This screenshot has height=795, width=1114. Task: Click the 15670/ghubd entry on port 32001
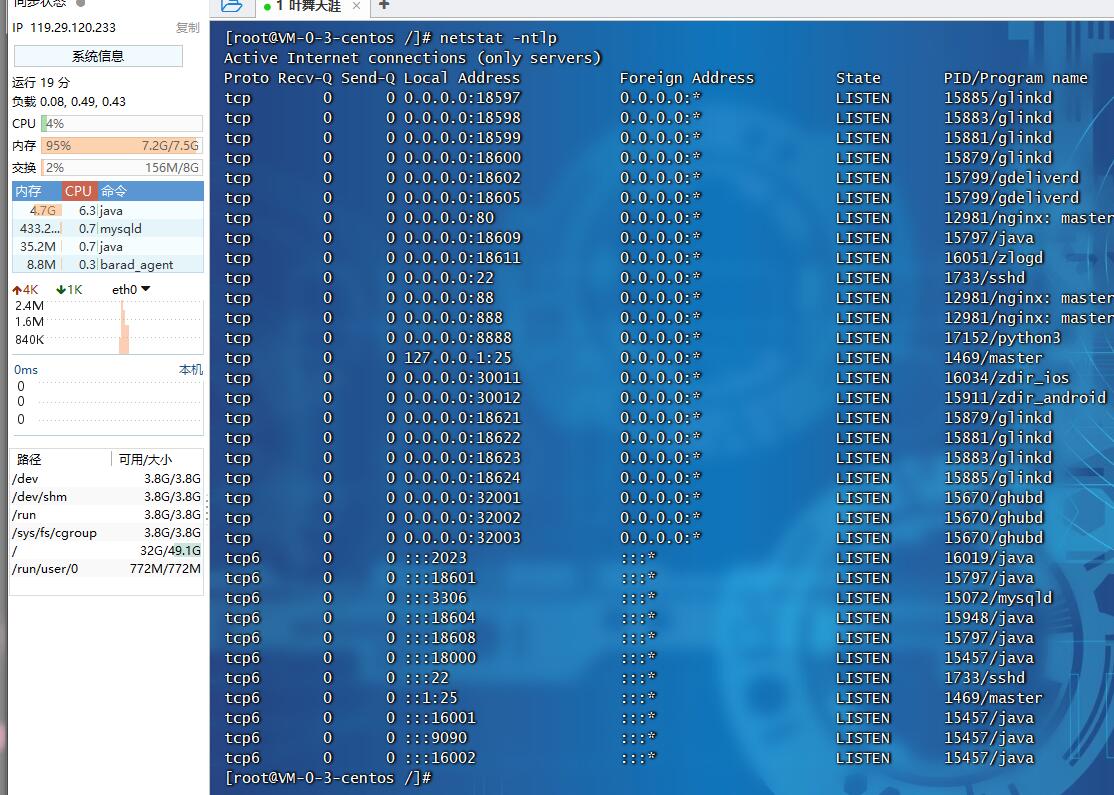[x=993, y=497]
